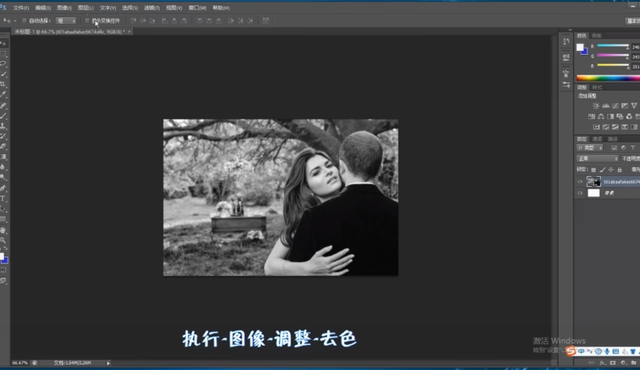Open the 图像 (Image) menu
Image resolution: width=640 pixels, height=370 pixels.
64,8
